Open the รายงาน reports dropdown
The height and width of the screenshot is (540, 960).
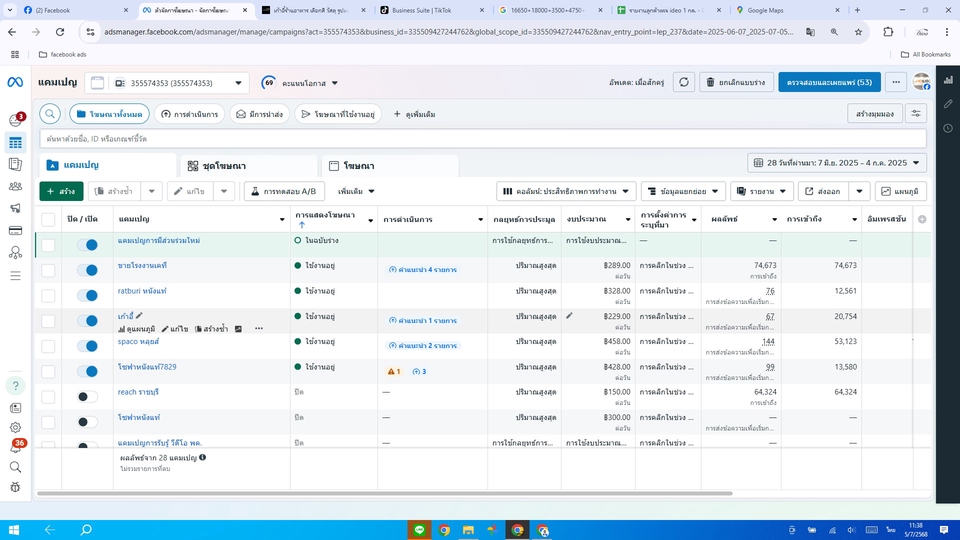coord(762,191)
